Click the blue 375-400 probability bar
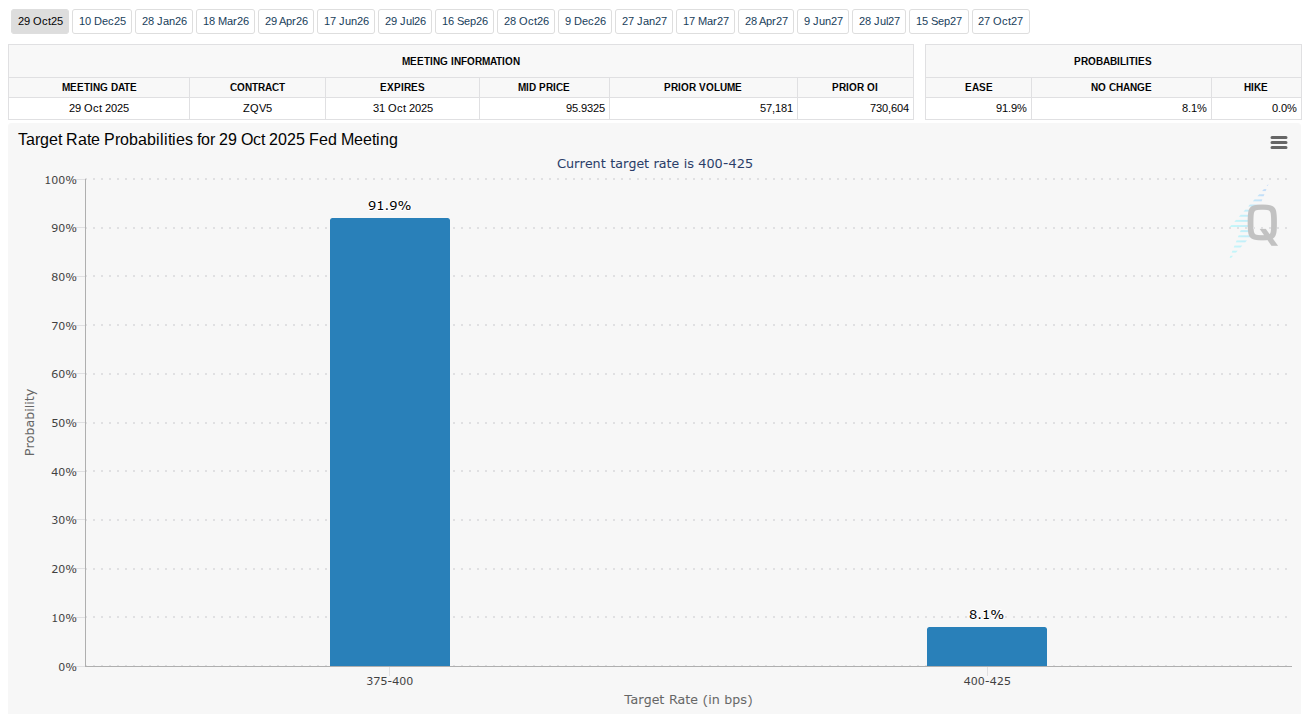 click(x=390, y=442)
